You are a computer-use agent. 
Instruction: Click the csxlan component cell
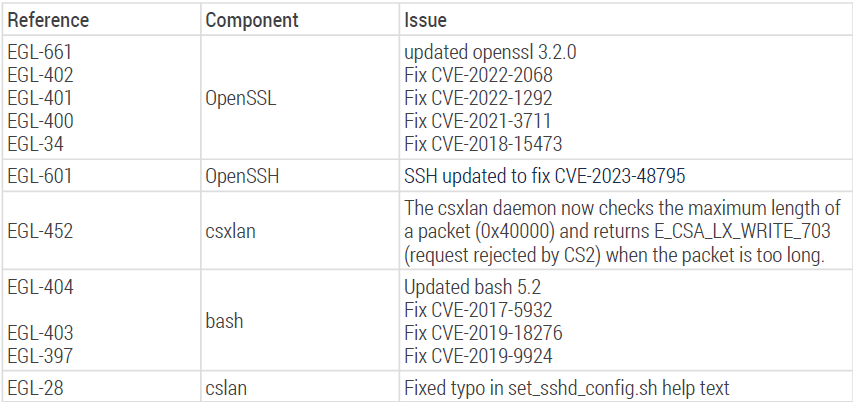[231, 231]
